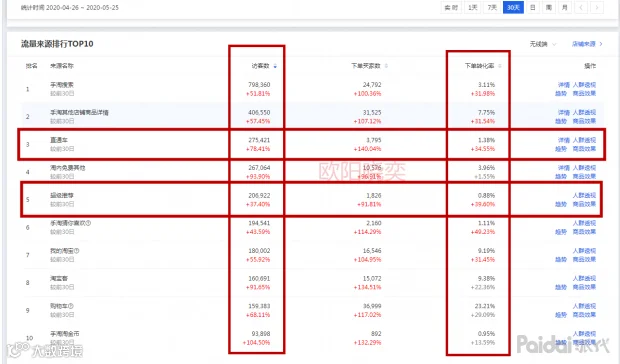Open 详情 for 手淘搜索 row
Image resolution: width=620 pixels, height=364 pixels.
pos(563,85)
